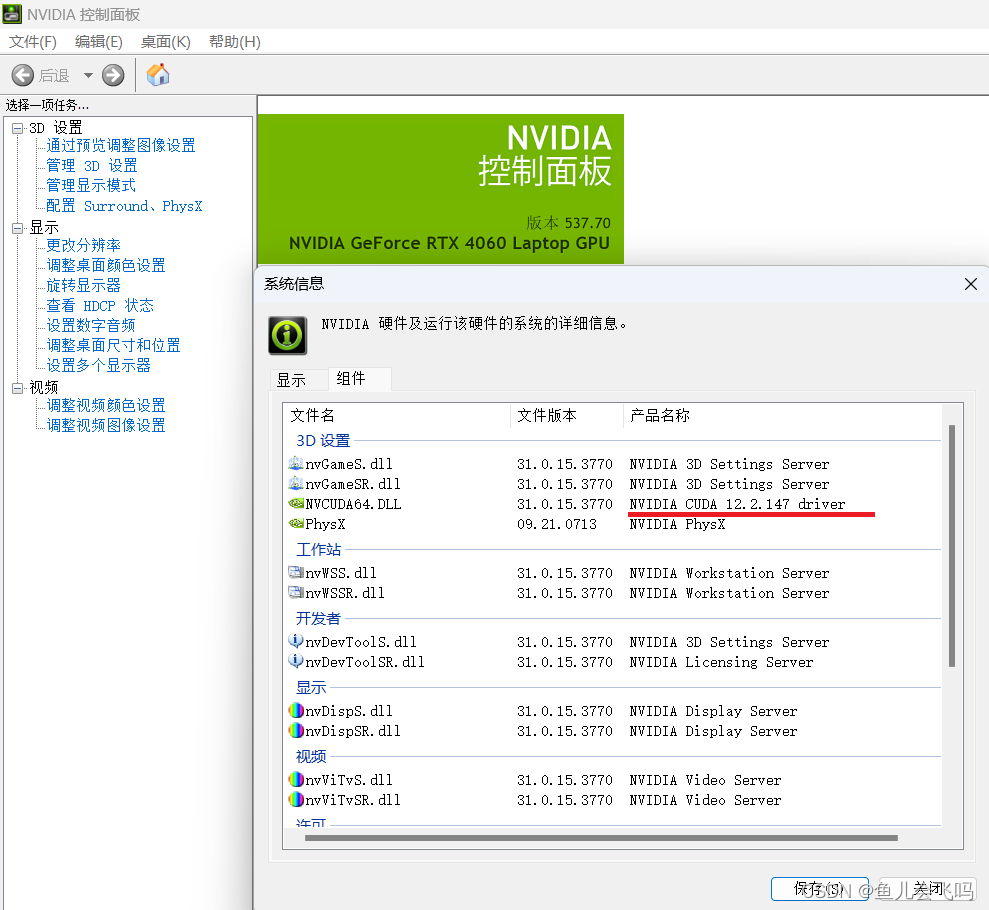Click the 关闭 button in the dialog
Viewport: 989px width, 910px height.
(x=927, y=889)
